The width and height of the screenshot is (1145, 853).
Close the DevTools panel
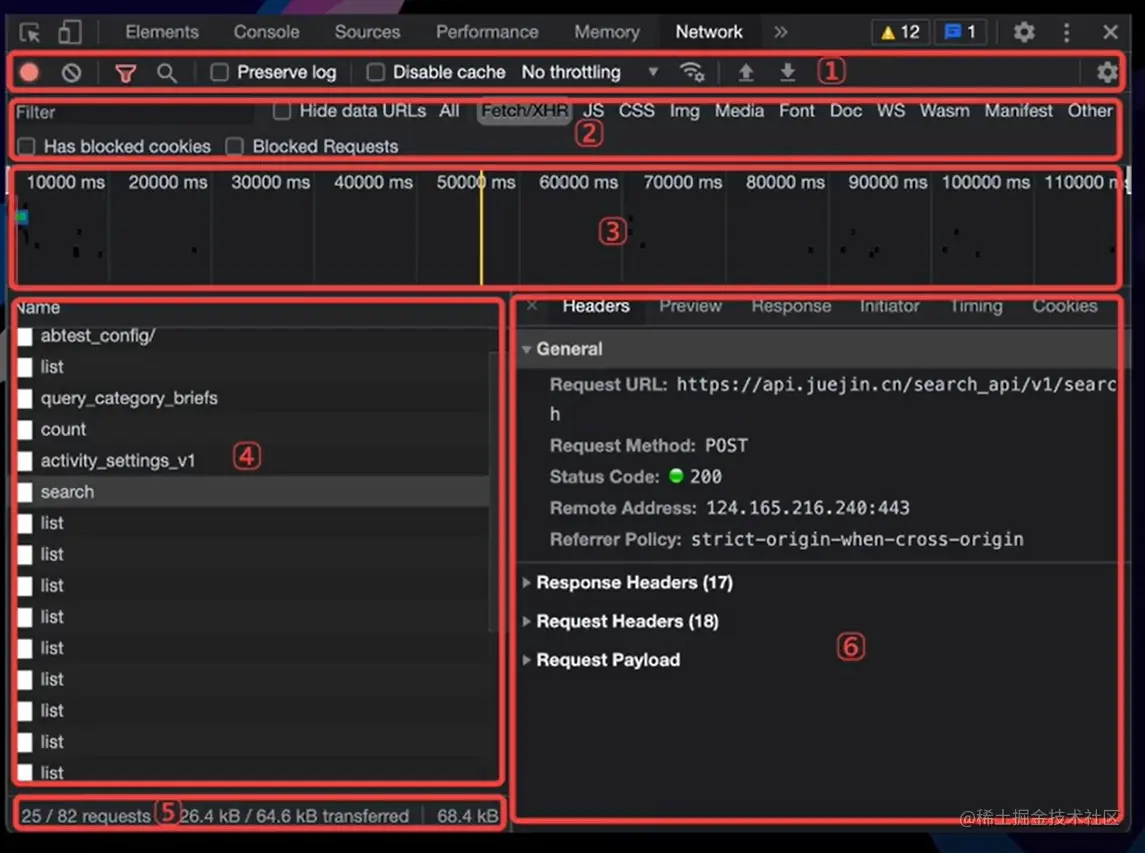pos(1111,32)
